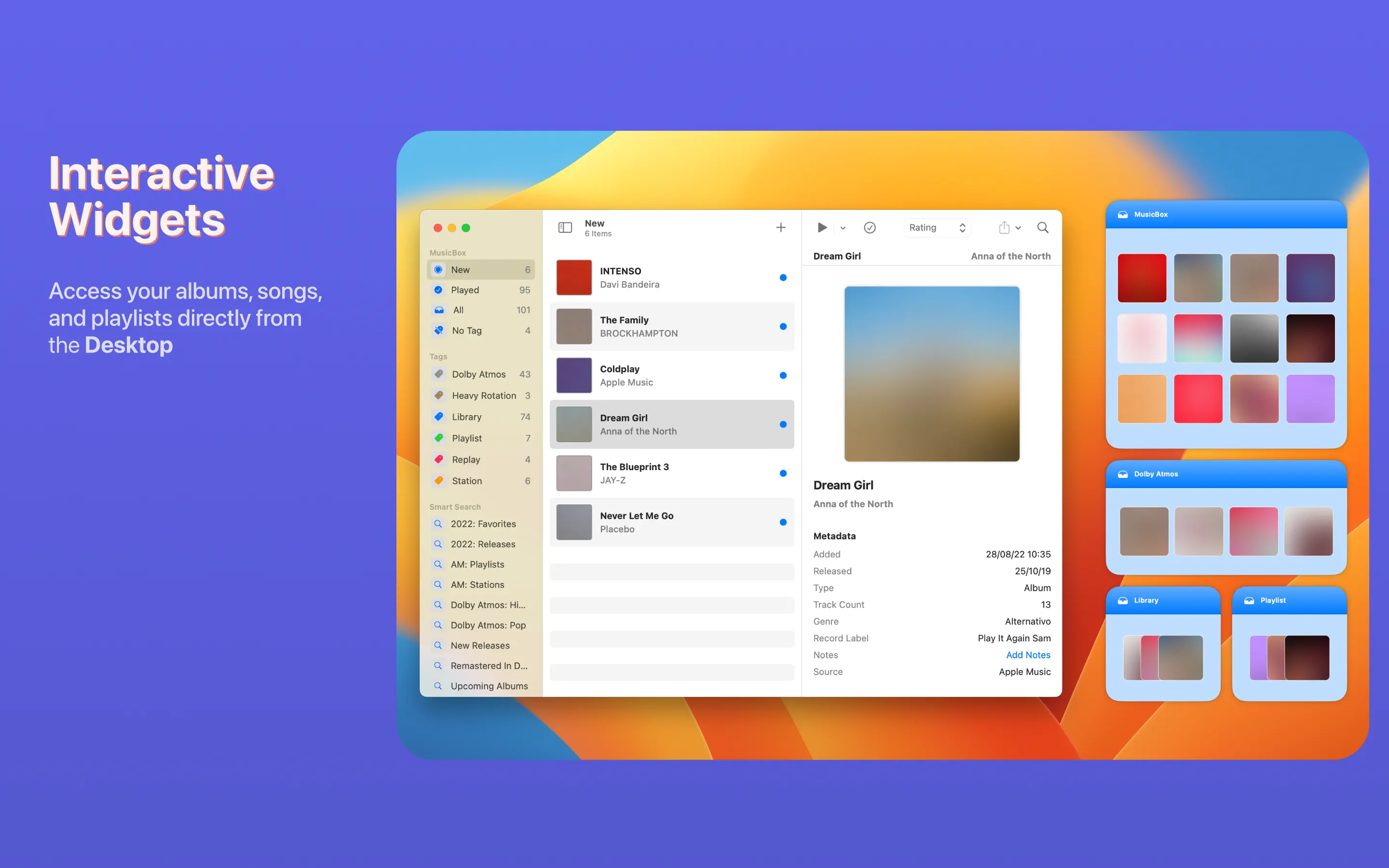
Task: Select The Blueprint 3 album row
Action: (671, 474)
